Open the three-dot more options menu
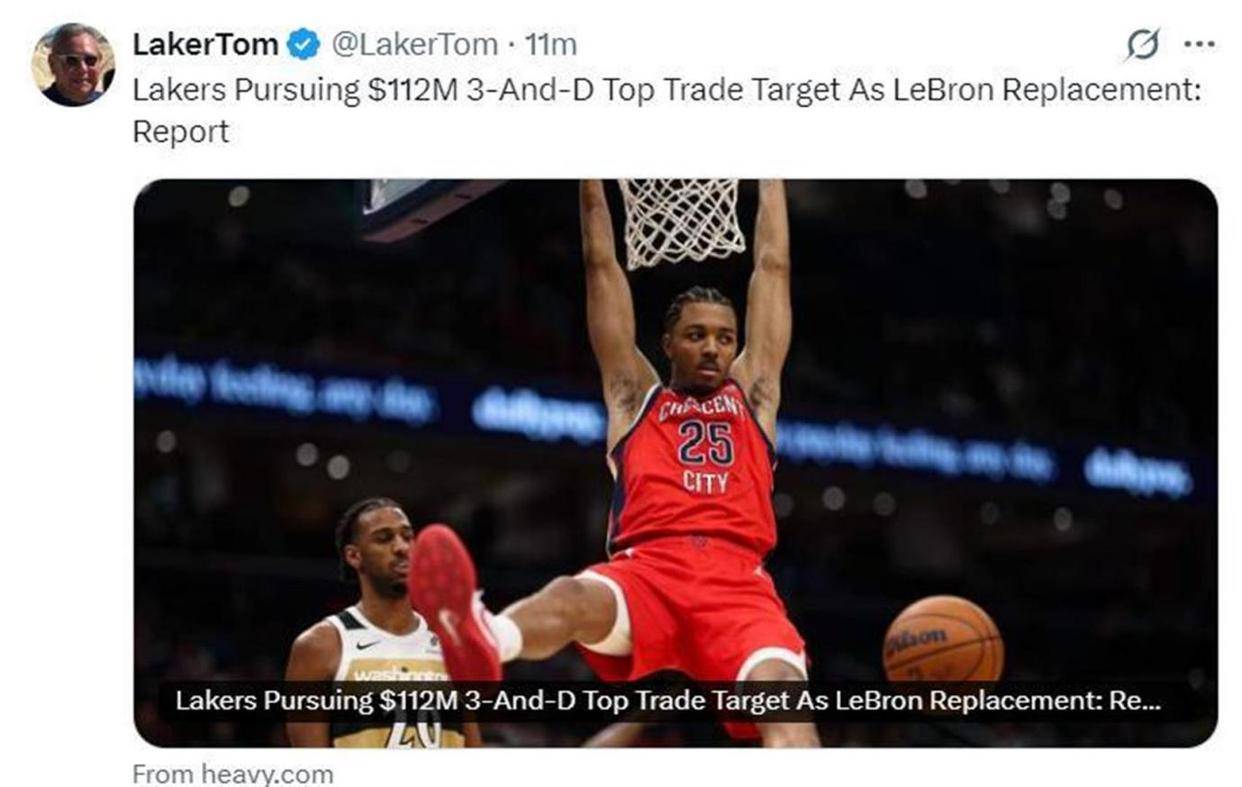The width and height of the screenshot is (1242, 787). 1198,44
